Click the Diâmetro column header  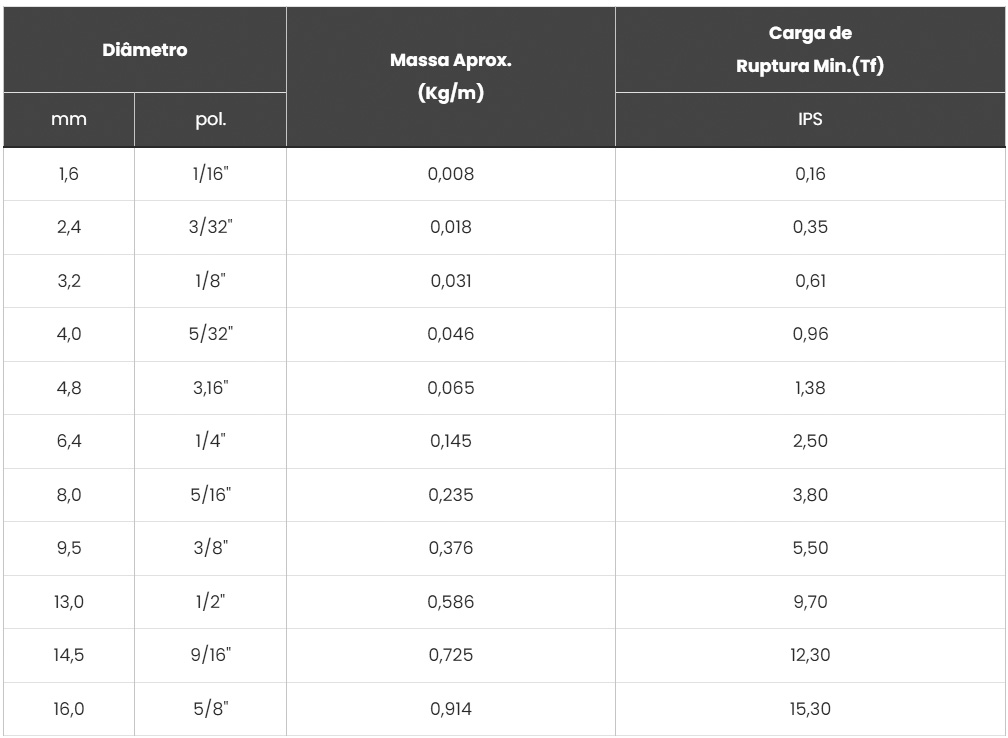pyautogui.click(x=145, y=50)
